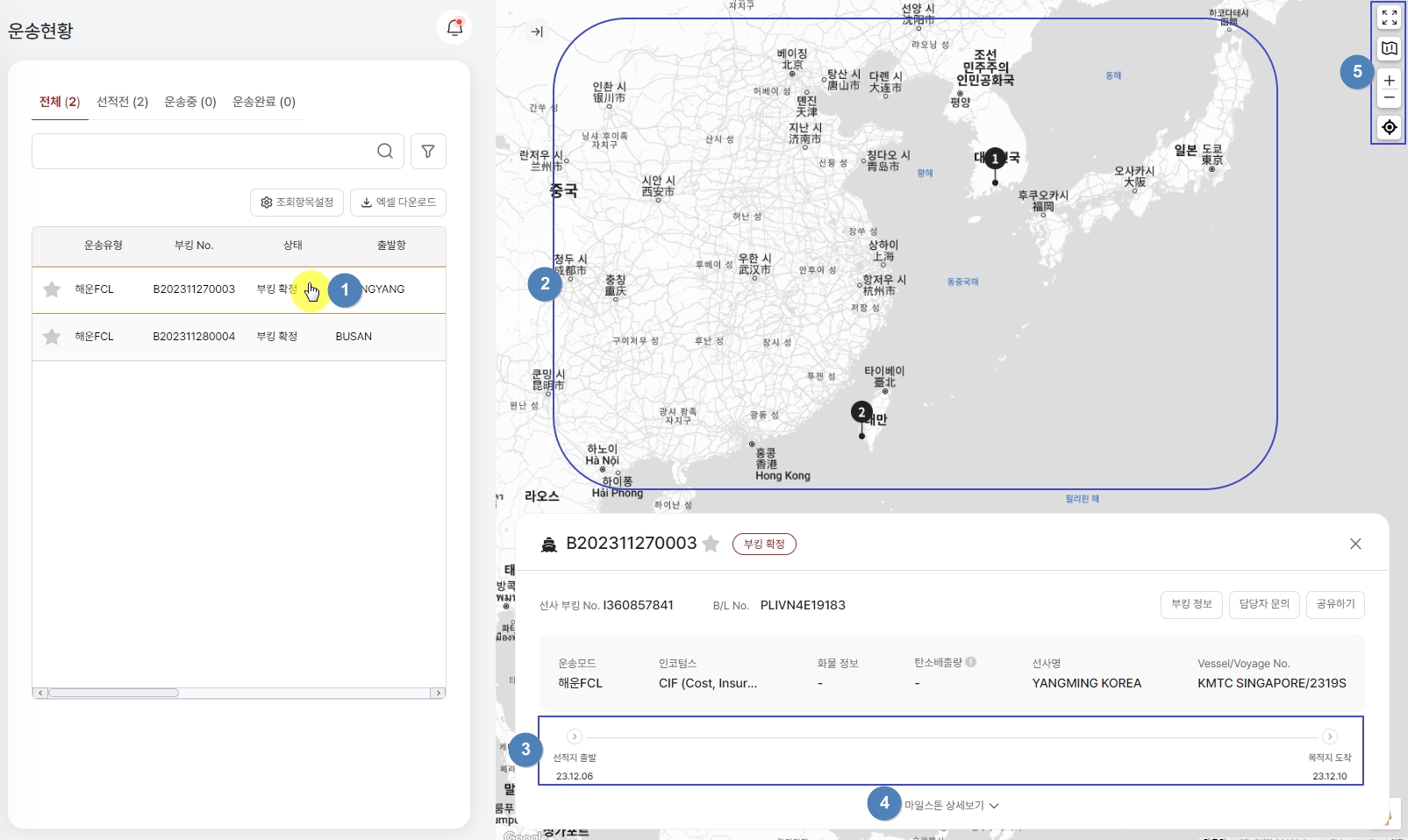Click map marker 2 near Taiwan
The height and width of the screenshot is (840, 1408).
pyautogui.click(x=861, y=413)
